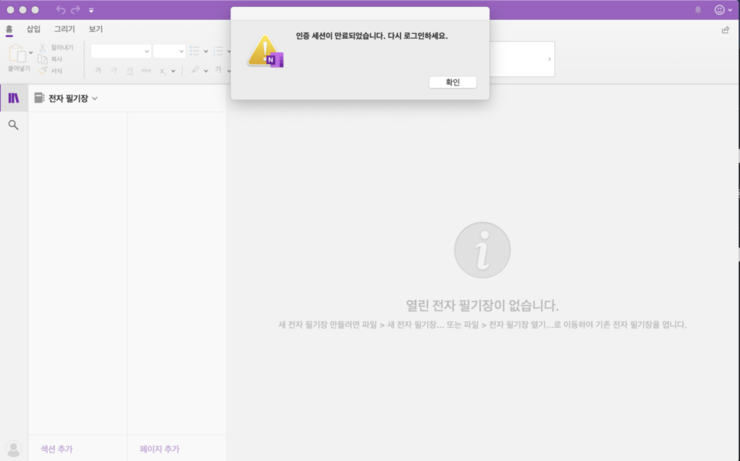Expand the bullet list style arrow
Viewport: 740px width, 461px height.
point(206,51)
